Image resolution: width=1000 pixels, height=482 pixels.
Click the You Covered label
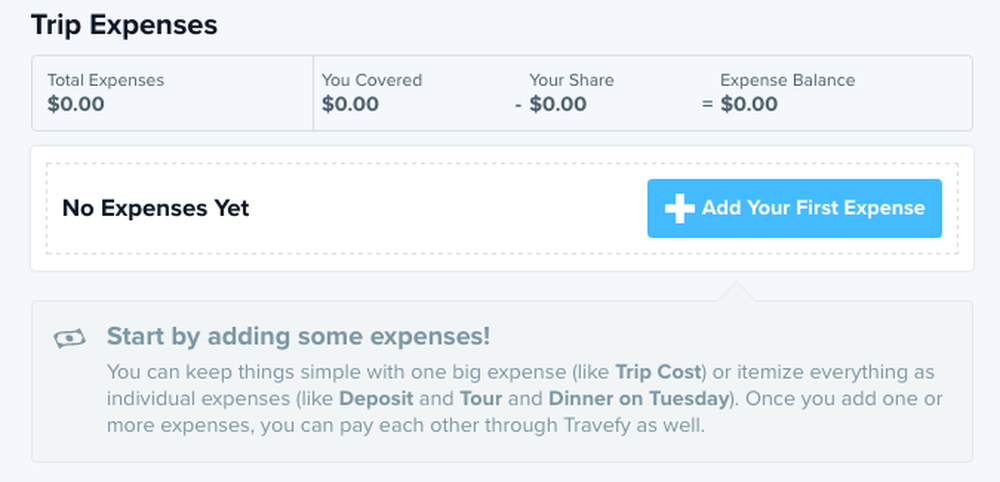(372, 80)
